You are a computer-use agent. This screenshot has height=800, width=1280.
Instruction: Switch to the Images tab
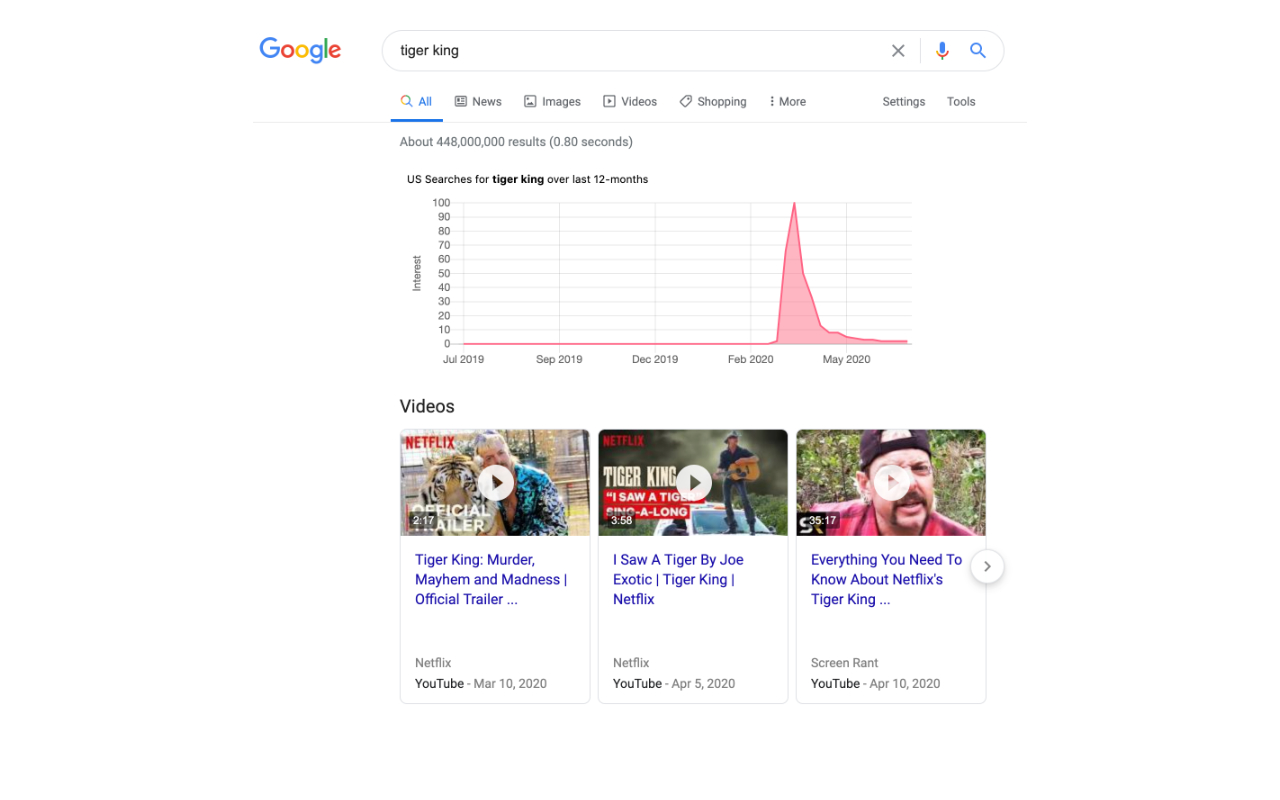[x=552, y=102]
